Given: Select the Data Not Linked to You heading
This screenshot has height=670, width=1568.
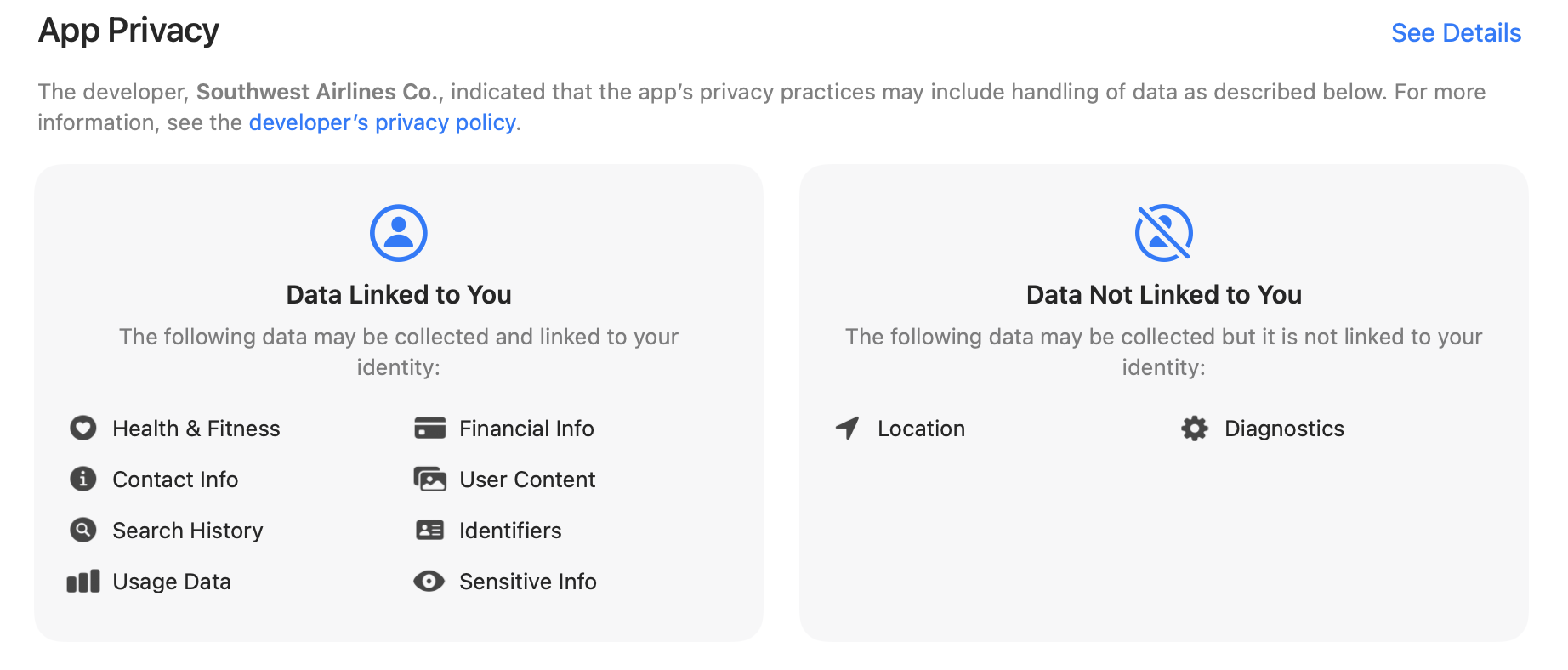Looking at the screenshot, I should pyautogui.click(x=1164, y=294).
